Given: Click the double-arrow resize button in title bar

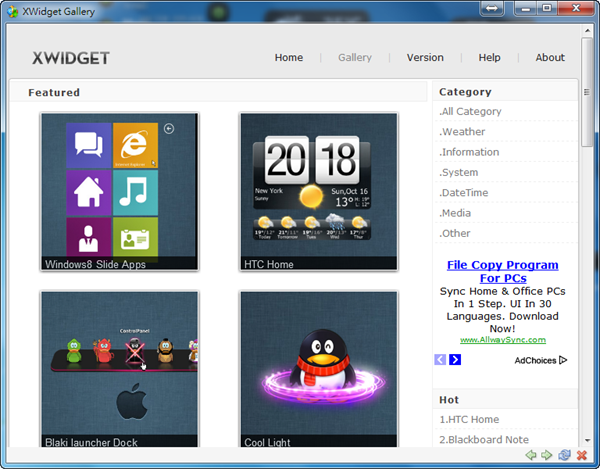Looking at the screenshot, I should click(x=492, y=8).
